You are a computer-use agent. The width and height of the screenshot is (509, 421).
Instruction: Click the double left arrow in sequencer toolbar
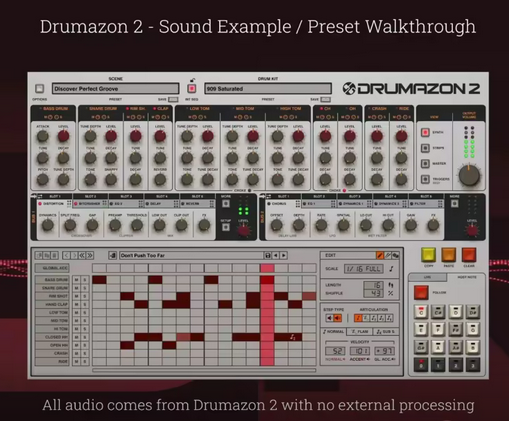click(82, 256)
